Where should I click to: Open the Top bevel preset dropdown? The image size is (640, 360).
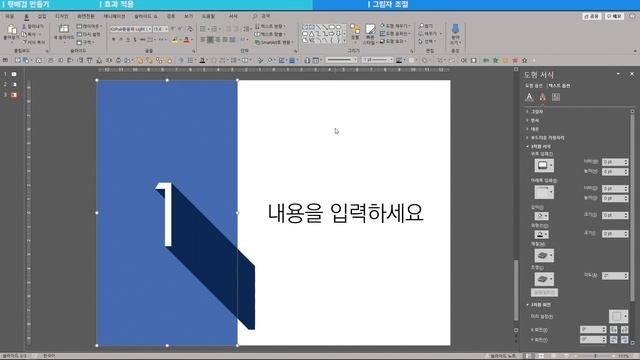[544, 165]
